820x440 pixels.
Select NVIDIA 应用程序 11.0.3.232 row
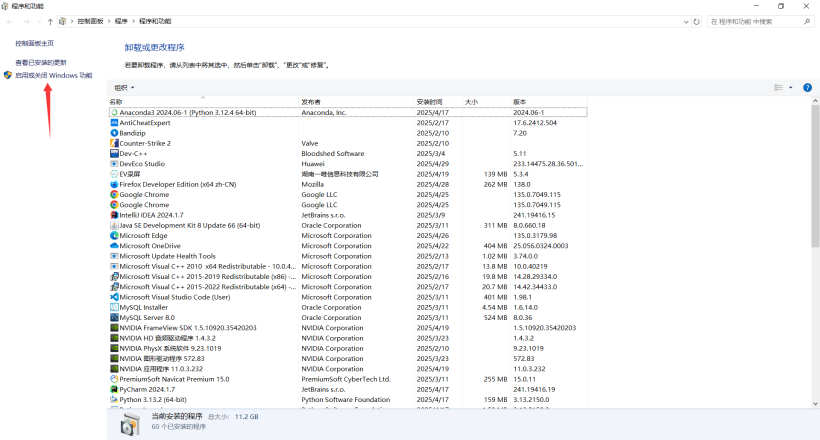click(x=348, y=369)
